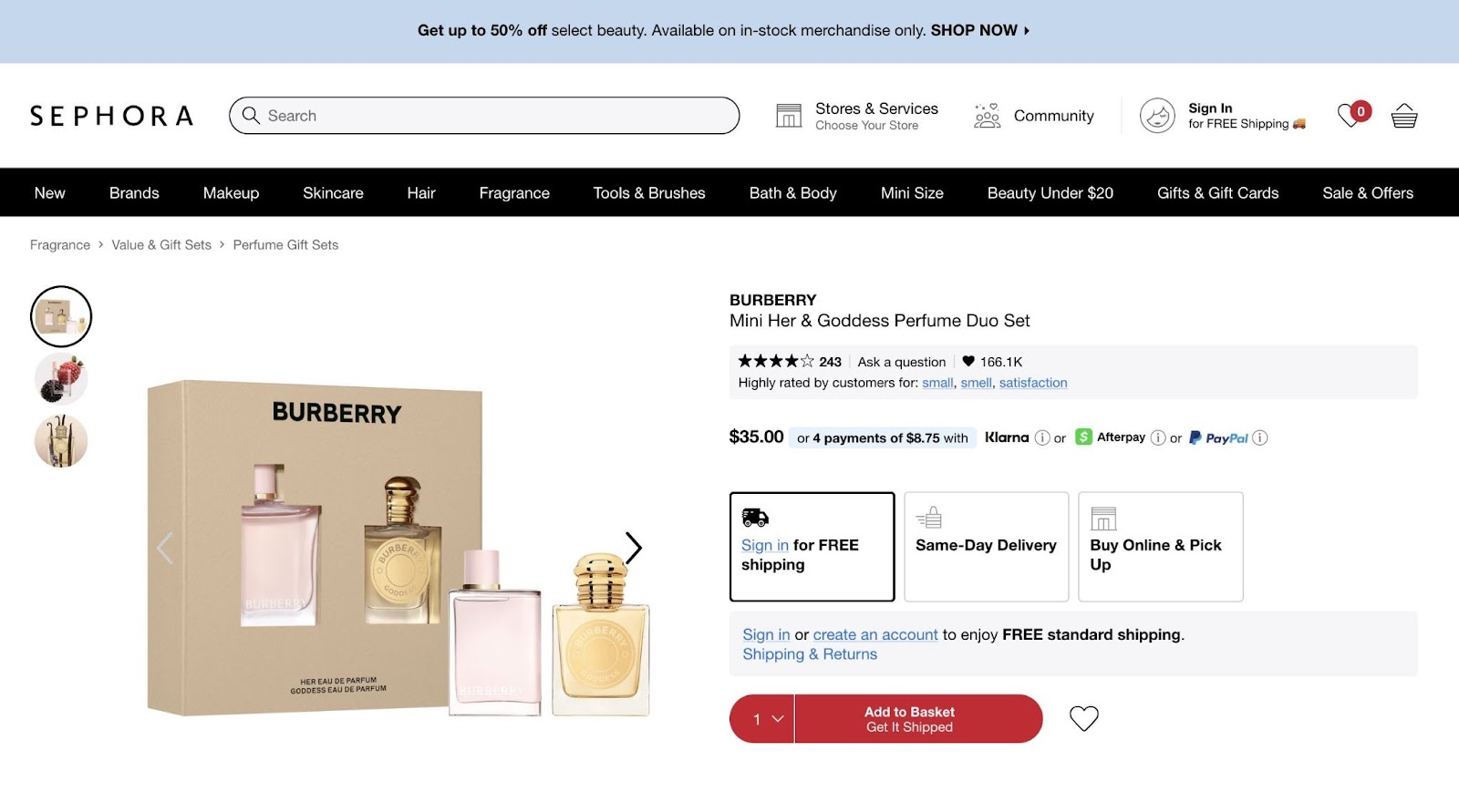Go back with the left carousel chevron
This screenshot has width=1459, height=812.
[165, 548]
